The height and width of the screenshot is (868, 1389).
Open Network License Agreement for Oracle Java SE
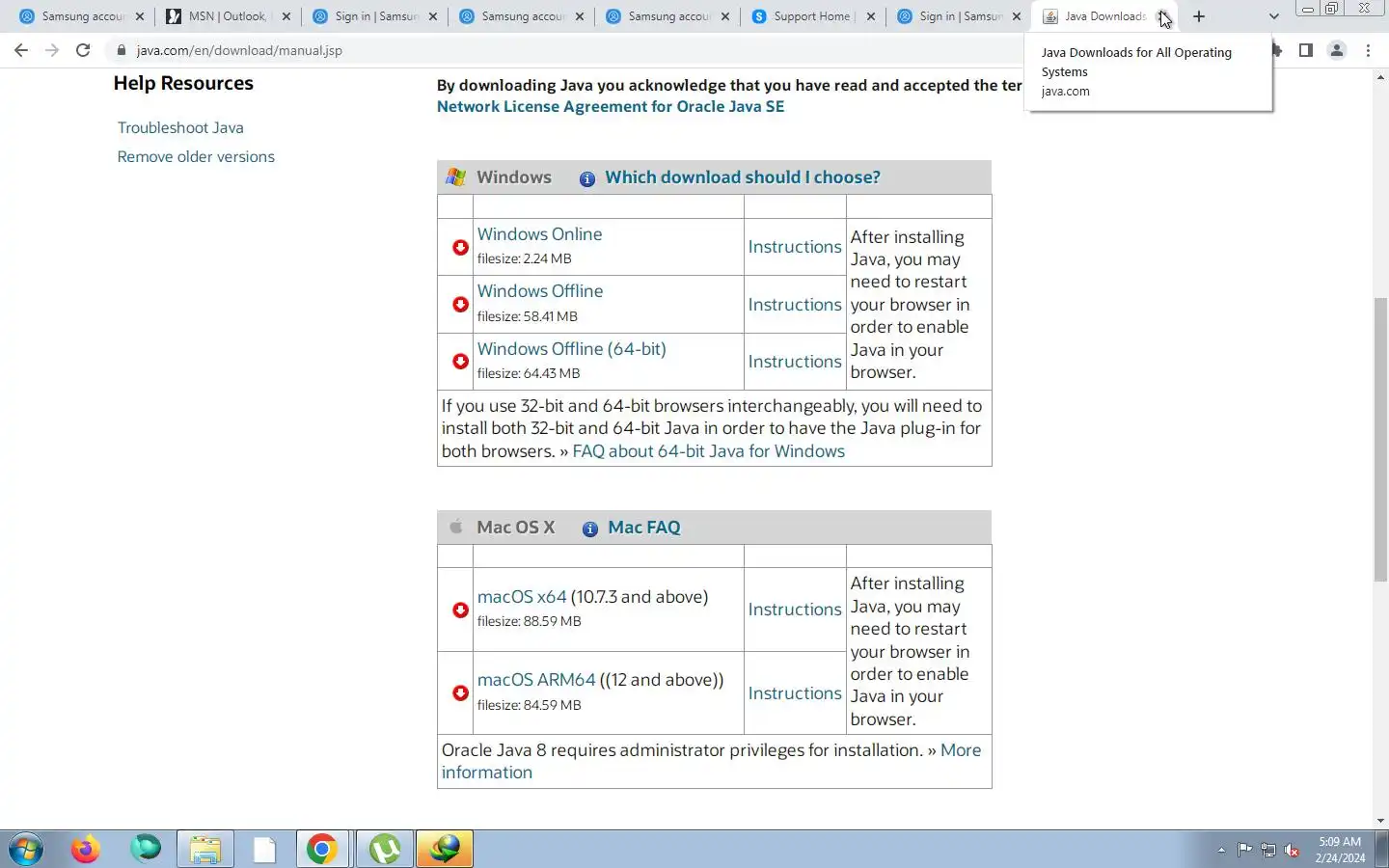click(611, 106)
